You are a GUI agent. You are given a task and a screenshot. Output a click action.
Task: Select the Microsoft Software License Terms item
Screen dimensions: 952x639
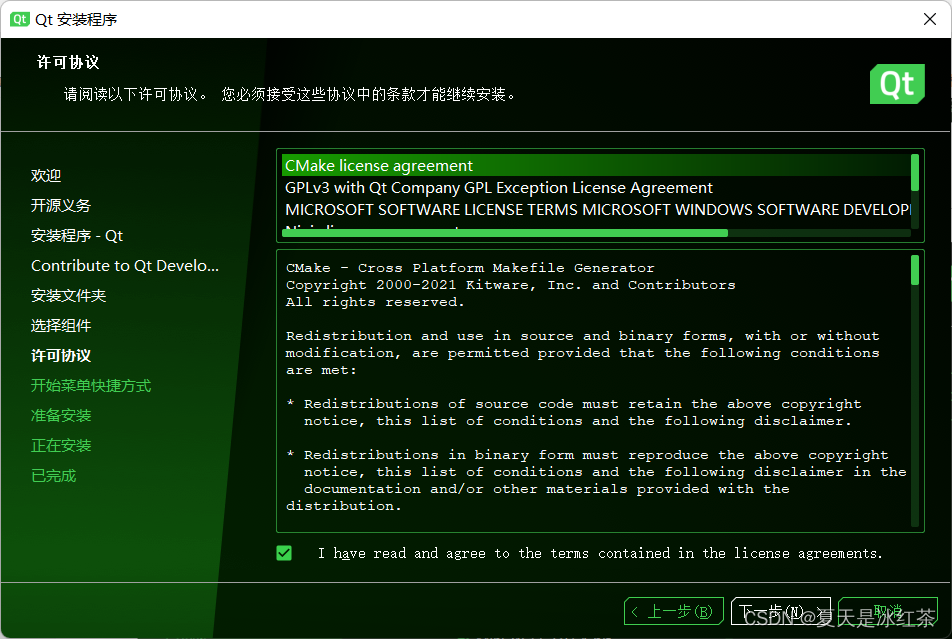[x=596, y=209]
